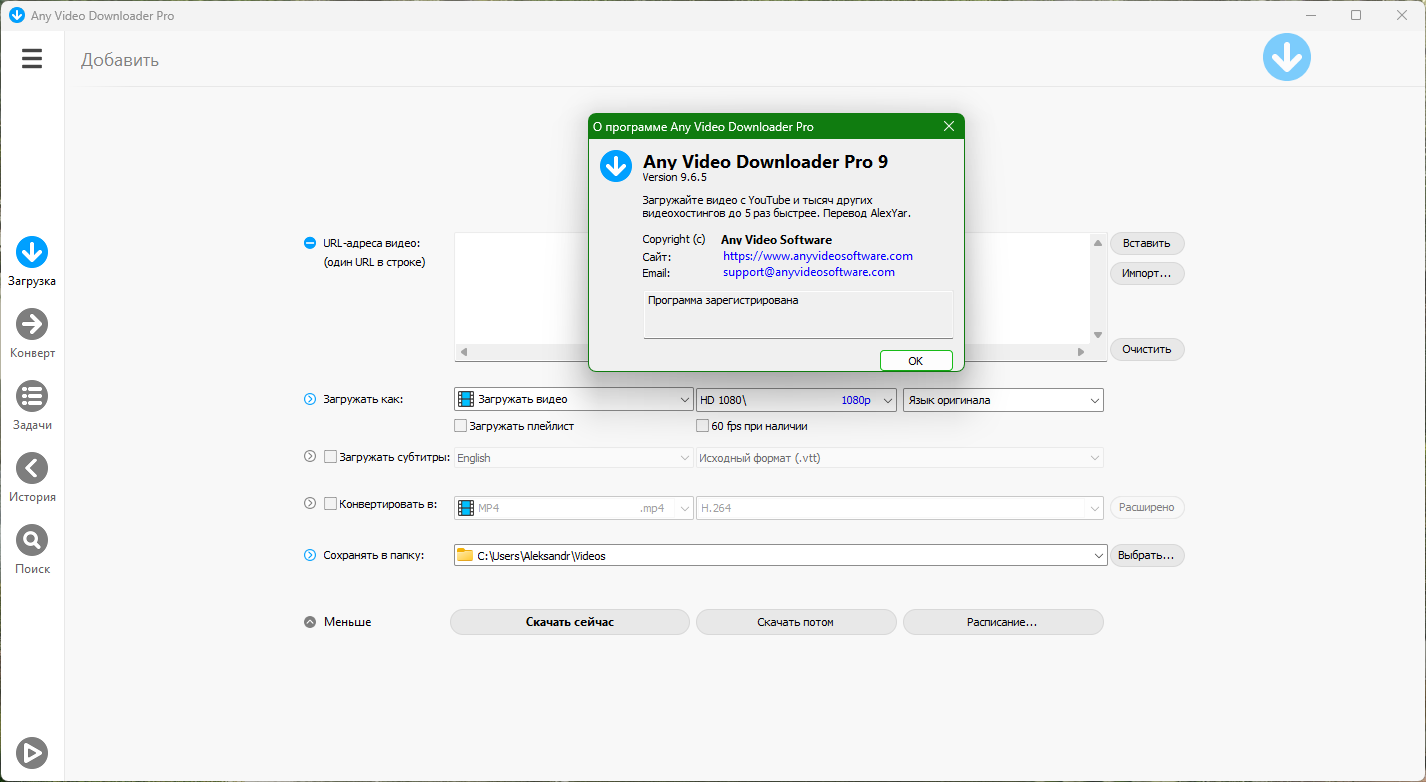Click the large blue download logo at top right

[1286, 57]
